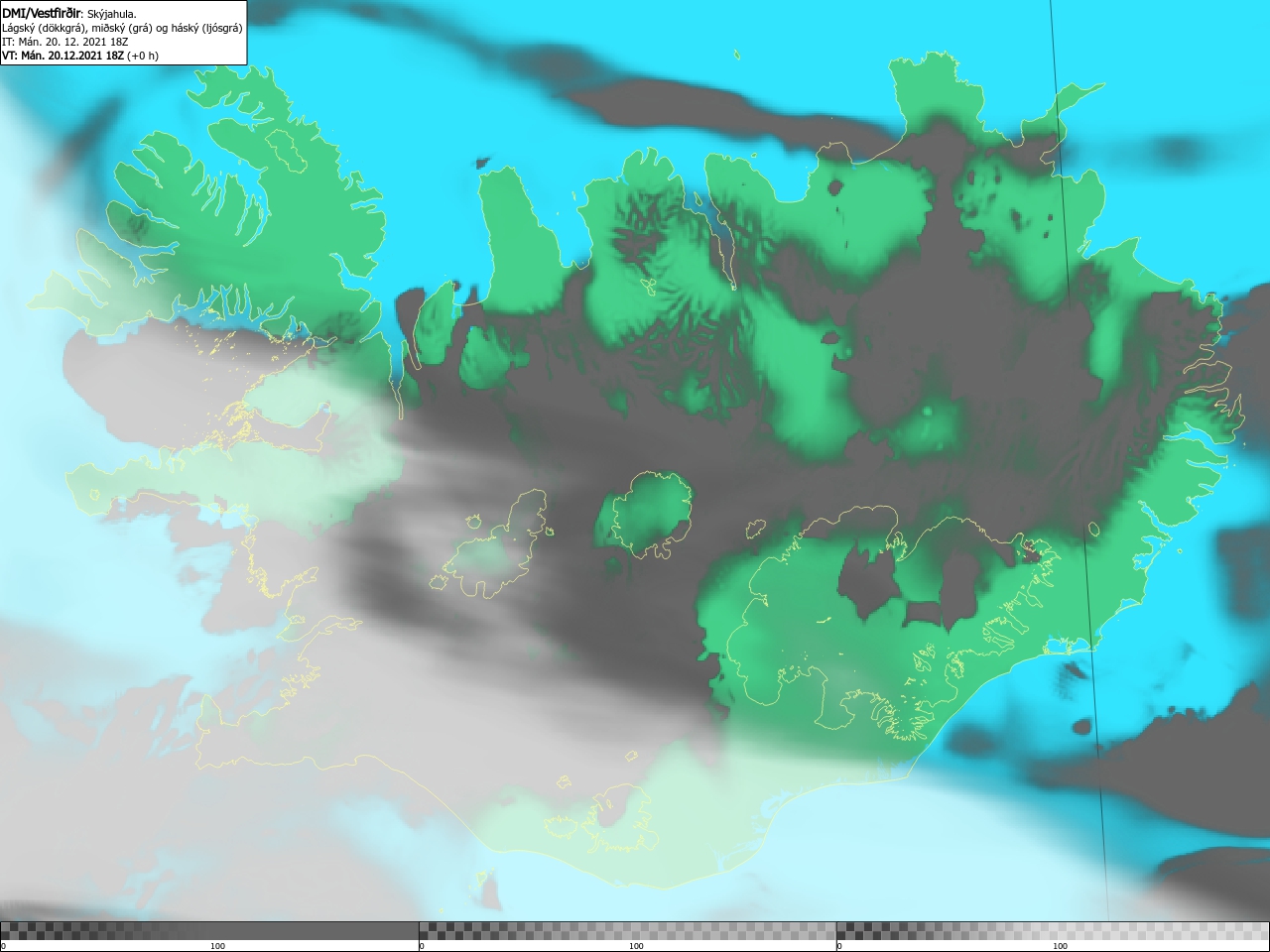Click the medium grey mid-cloud color scale bar
The image size is (1270, 952).
coord(627,930)
